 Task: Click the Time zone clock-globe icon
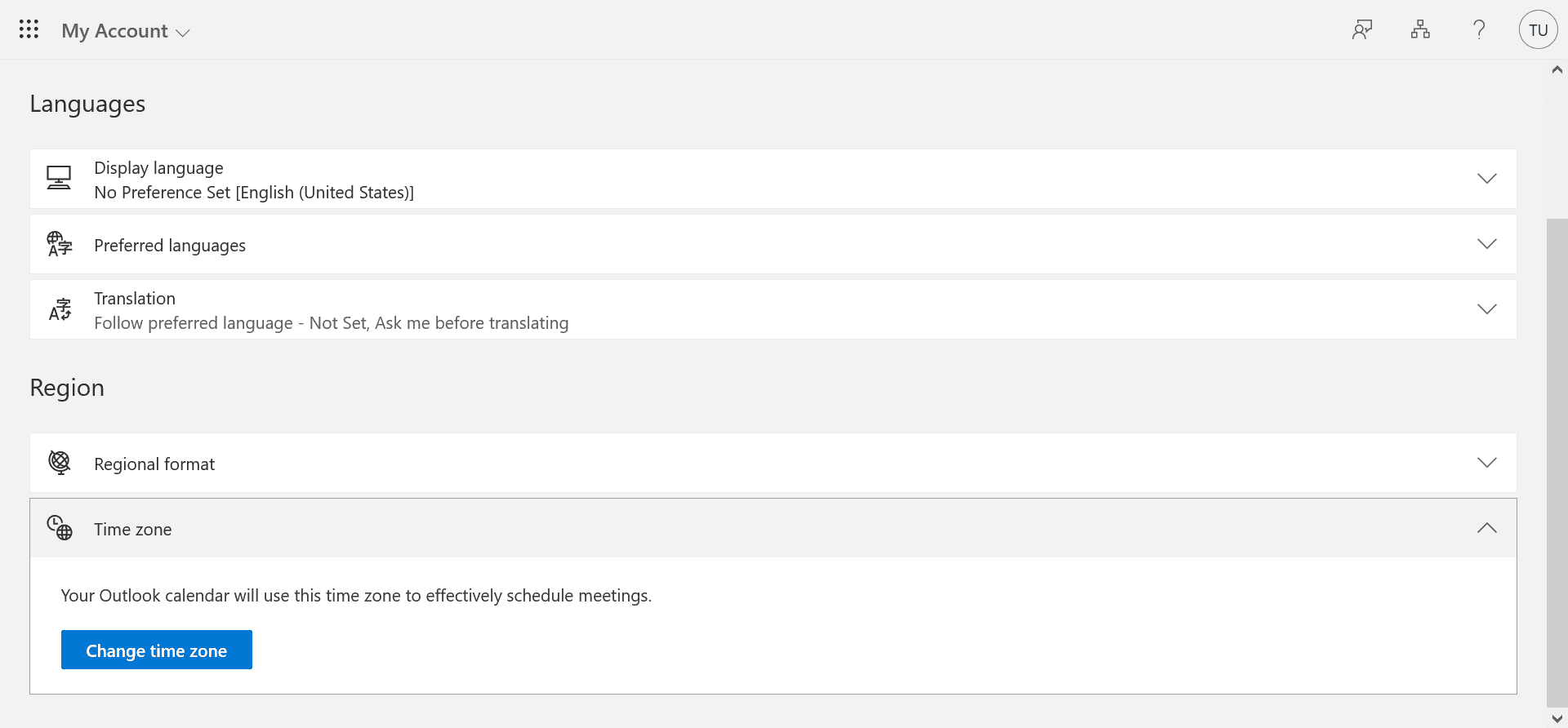coord(59,528)
